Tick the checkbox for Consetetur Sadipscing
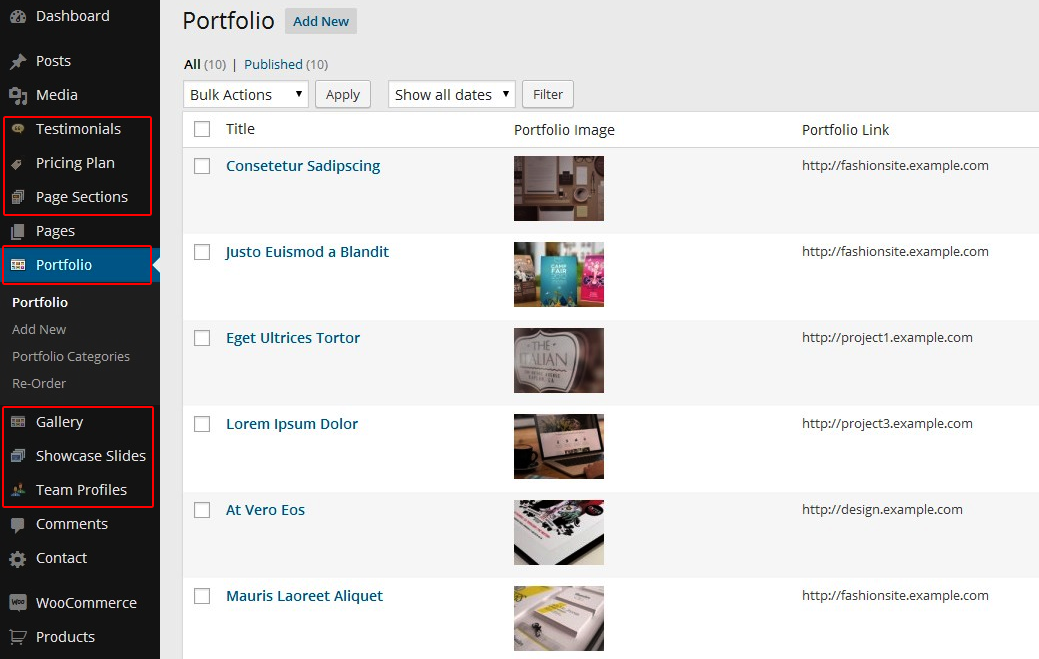The image size is (1039, 659). (x=202, y=166)
